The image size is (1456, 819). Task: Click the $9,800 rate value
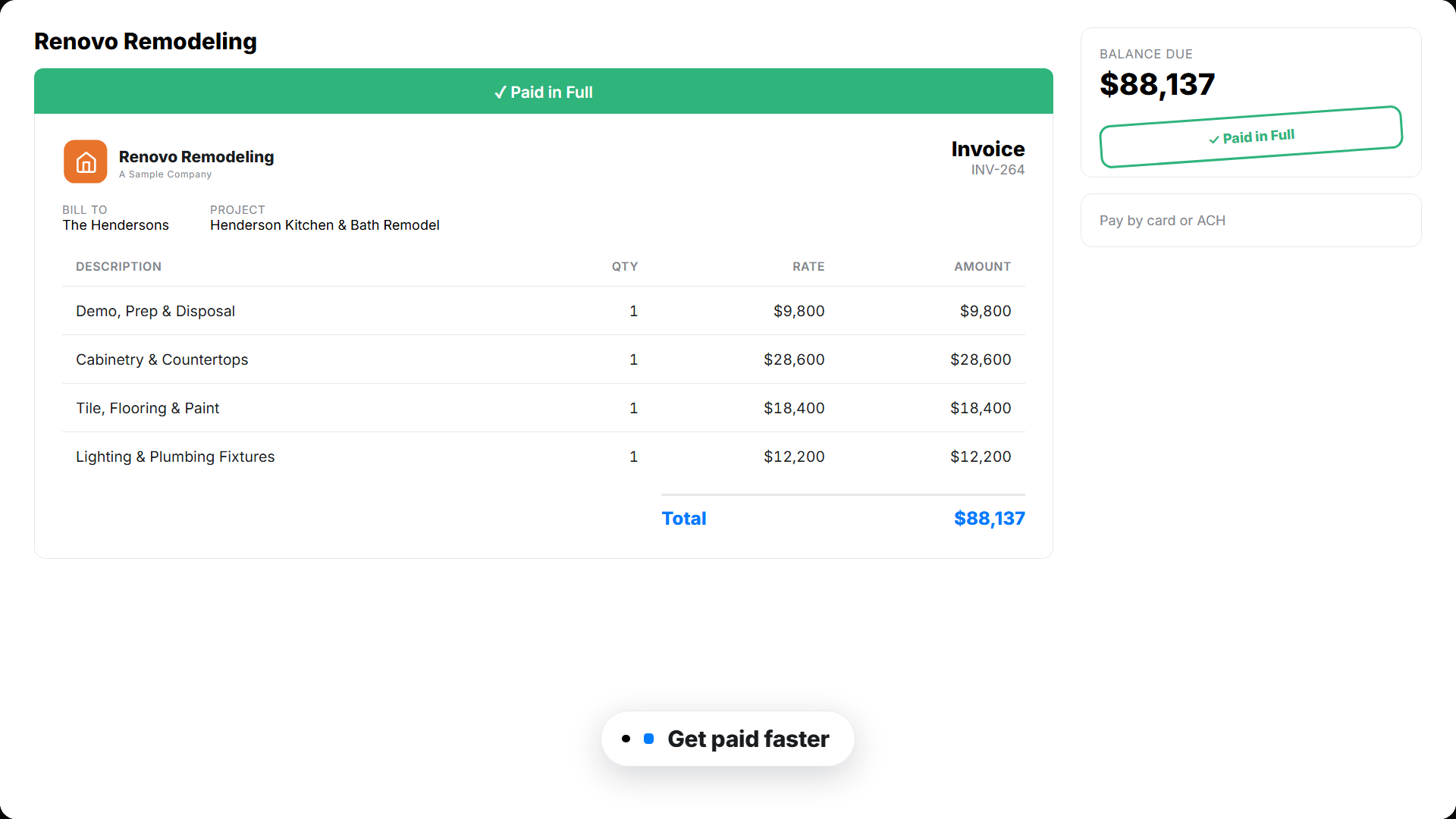pyautogui.click(x=799, y=311)
